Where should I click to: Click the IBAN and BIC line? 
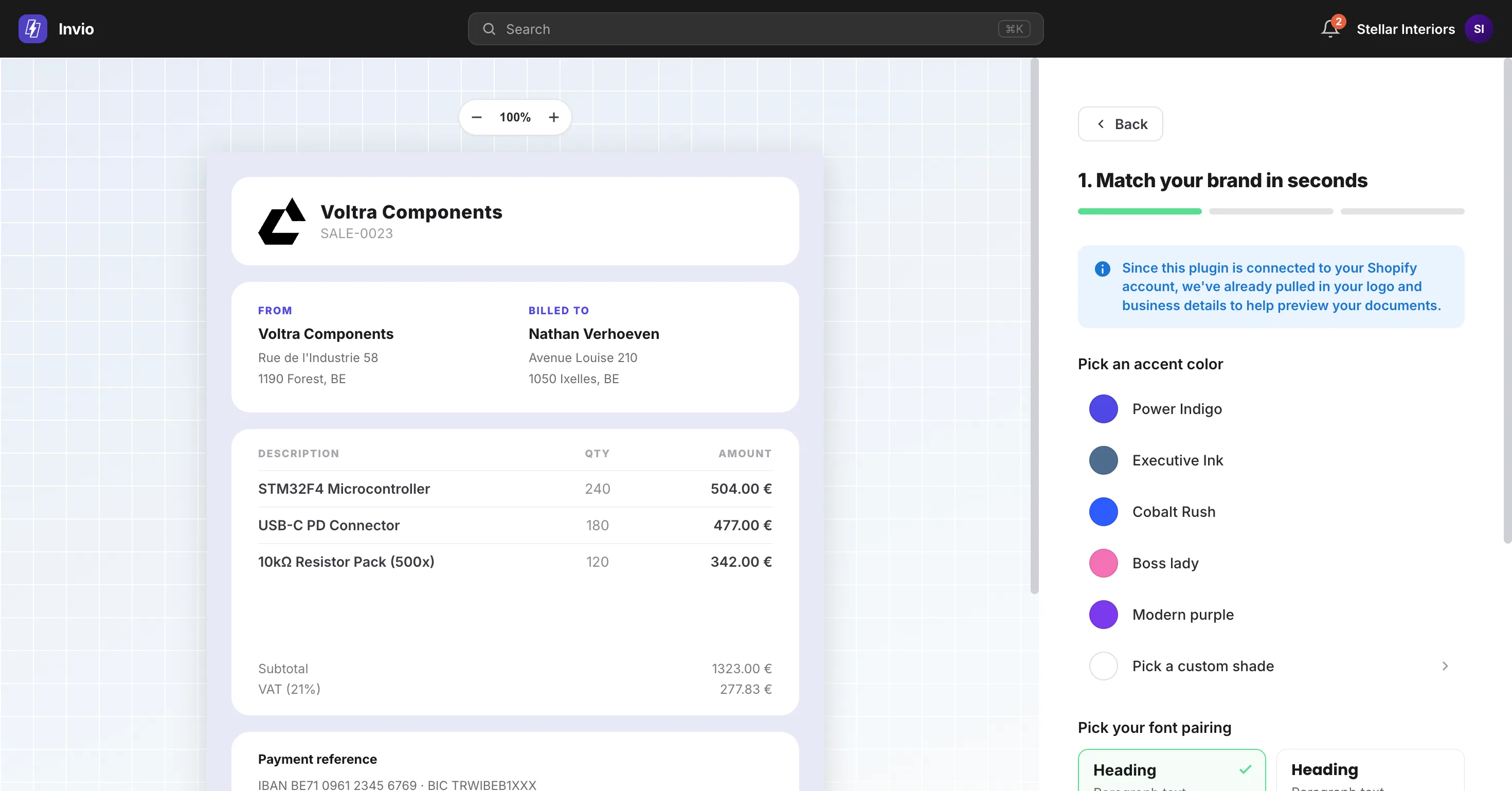click(x=398, y=785)
